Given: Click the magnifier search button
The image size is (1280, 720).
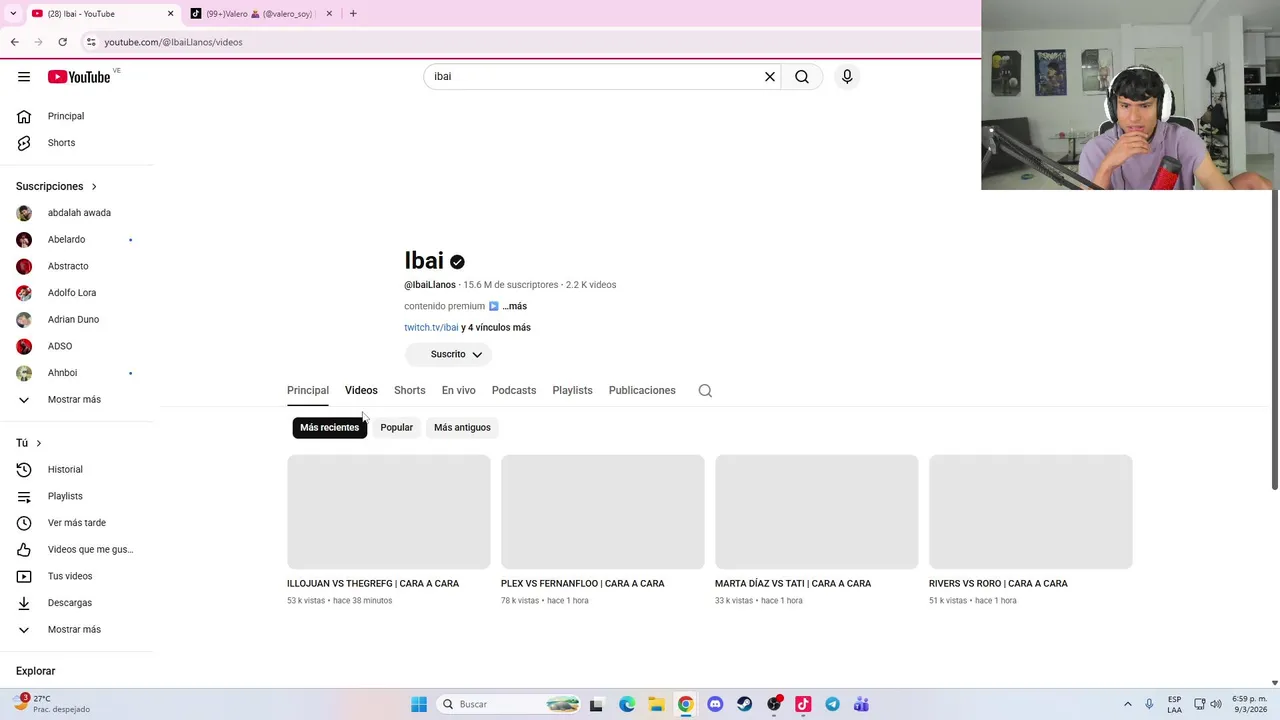Looking at the screenshot, I should pos(802,77).
